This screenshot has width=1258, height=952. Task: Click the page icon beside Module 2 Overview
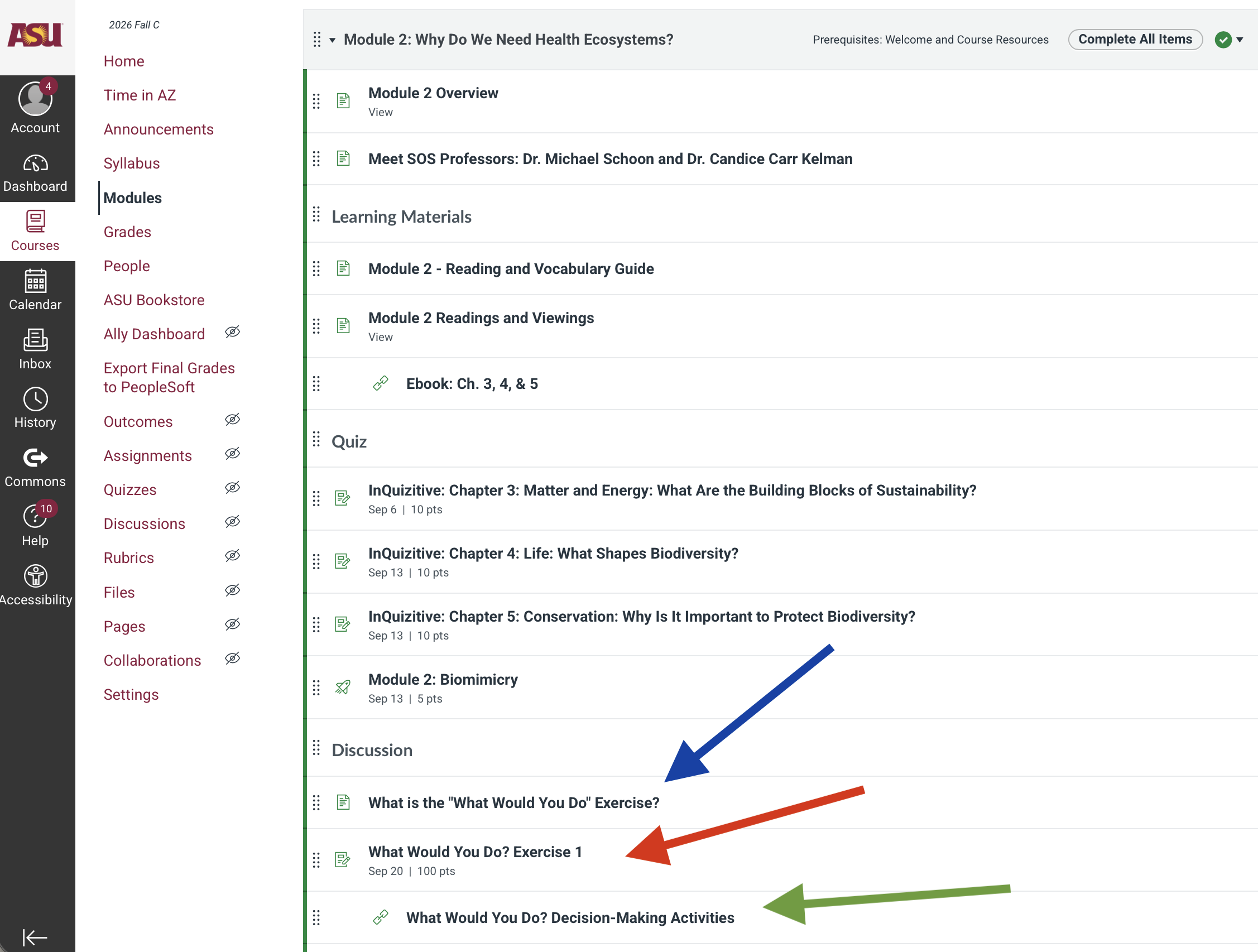pos(343,101)
